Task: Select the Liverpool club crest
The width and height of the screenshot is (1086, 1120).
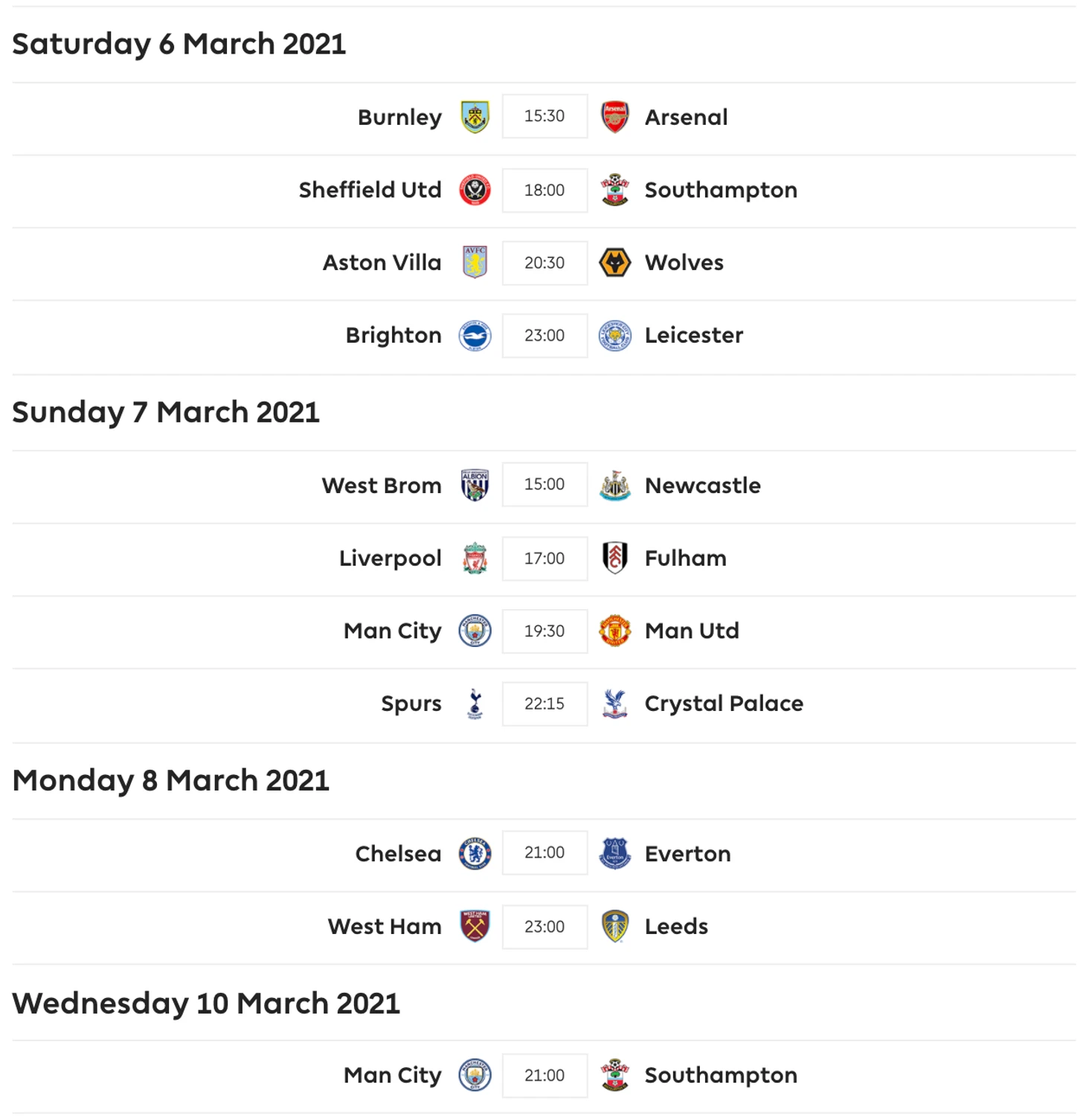Action: [x=475, y=558]
